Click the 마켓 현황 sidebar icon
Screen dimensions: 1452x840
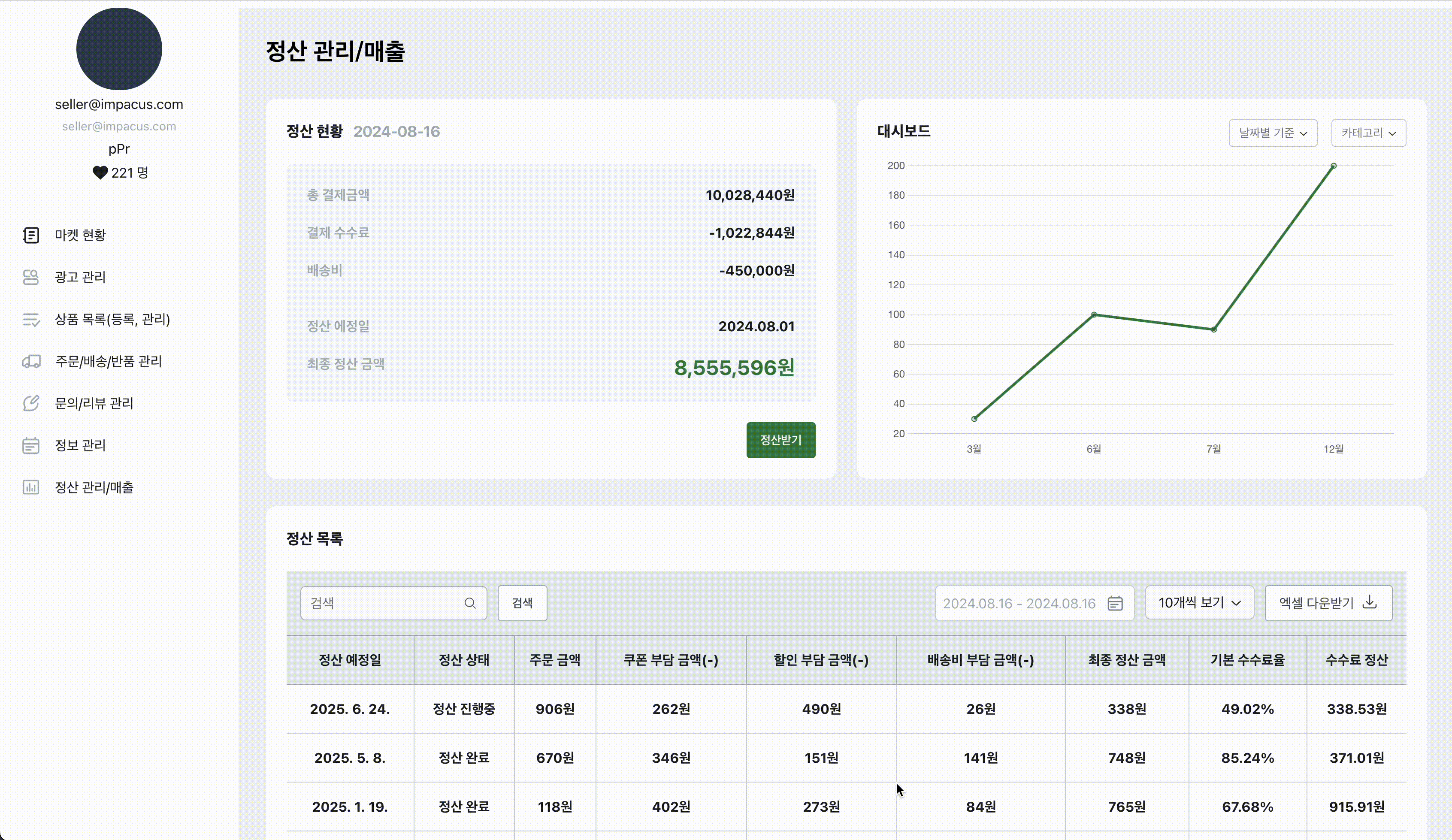click(30, 235)
